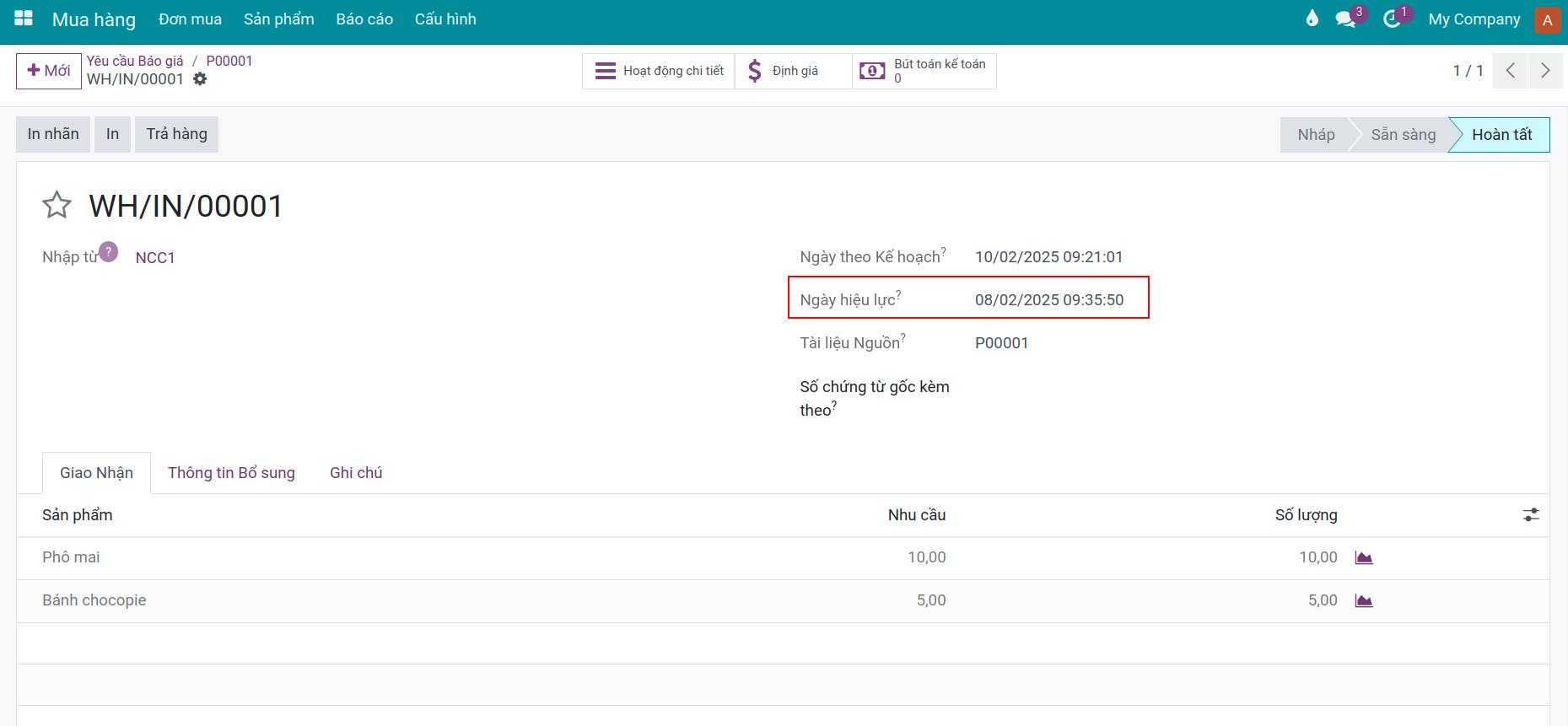This screenshot has height=726, width=1568.
Task: Click the water drop icon in top bar
Action: [1312, 19]
